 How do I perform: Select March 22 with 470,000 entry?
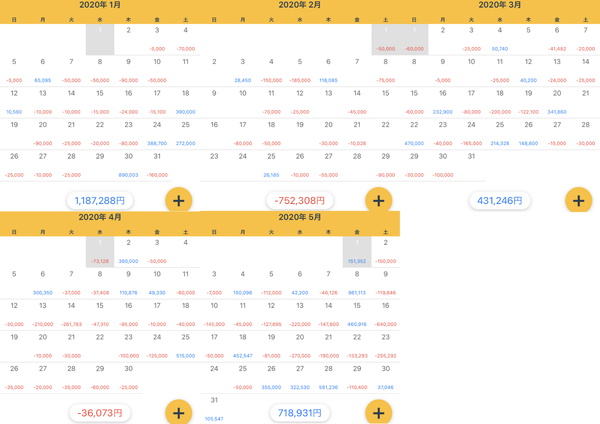414,134
